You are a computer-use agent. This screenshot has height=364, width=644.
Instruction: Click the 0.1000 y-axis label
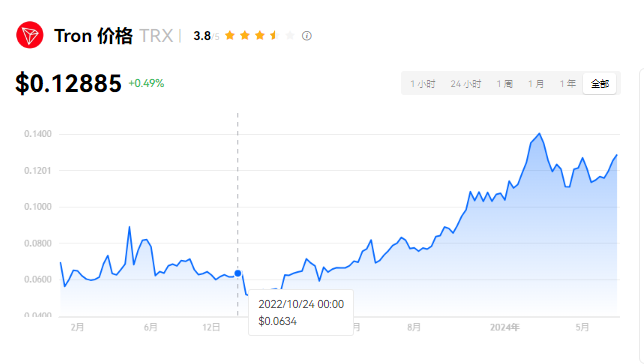click(x=38, y=207)
